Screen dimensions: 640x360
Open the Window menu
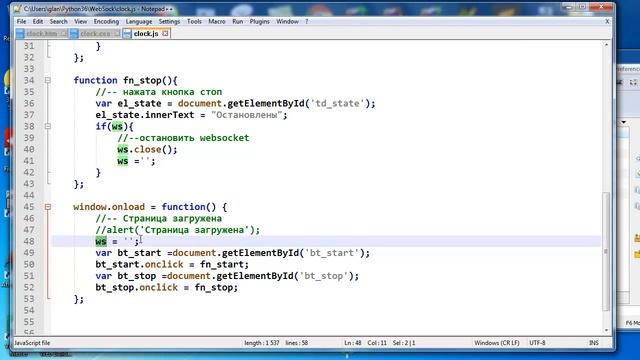[287, 21]
